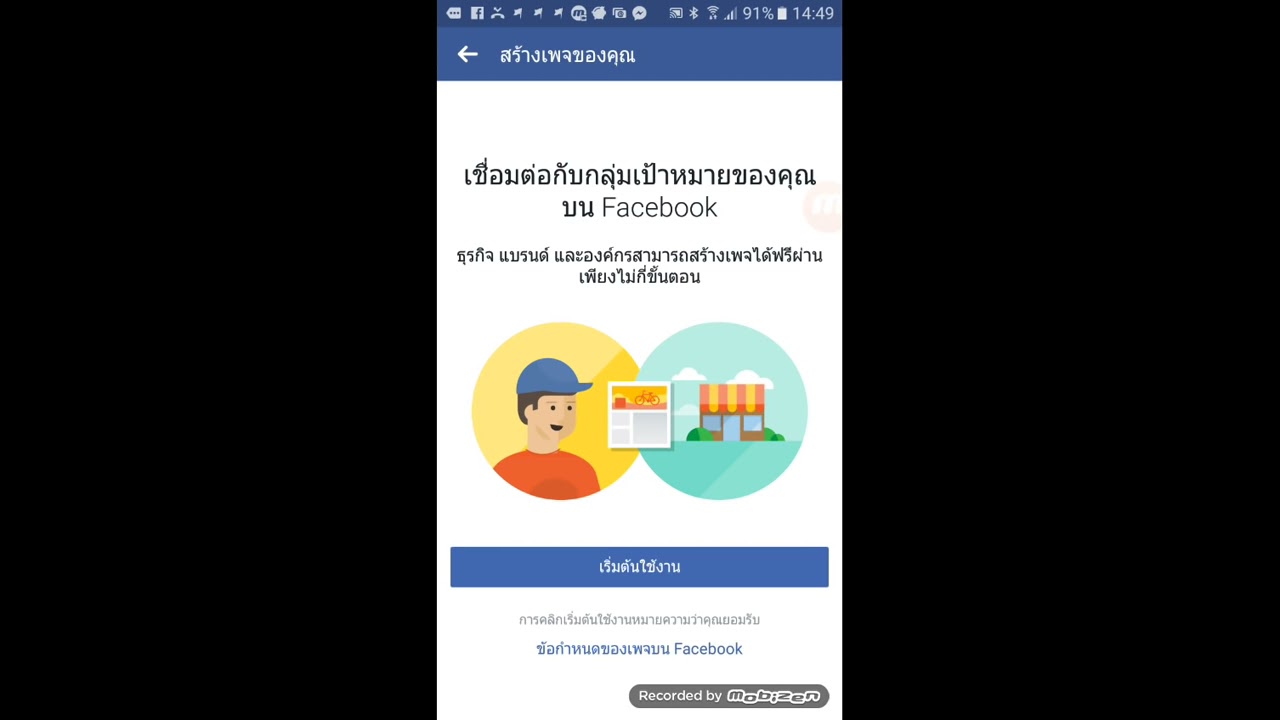The height and width of the screenshot is (720, 1280).
Task: Tap the Wi-Fi status icon
Action: (713, 13)
